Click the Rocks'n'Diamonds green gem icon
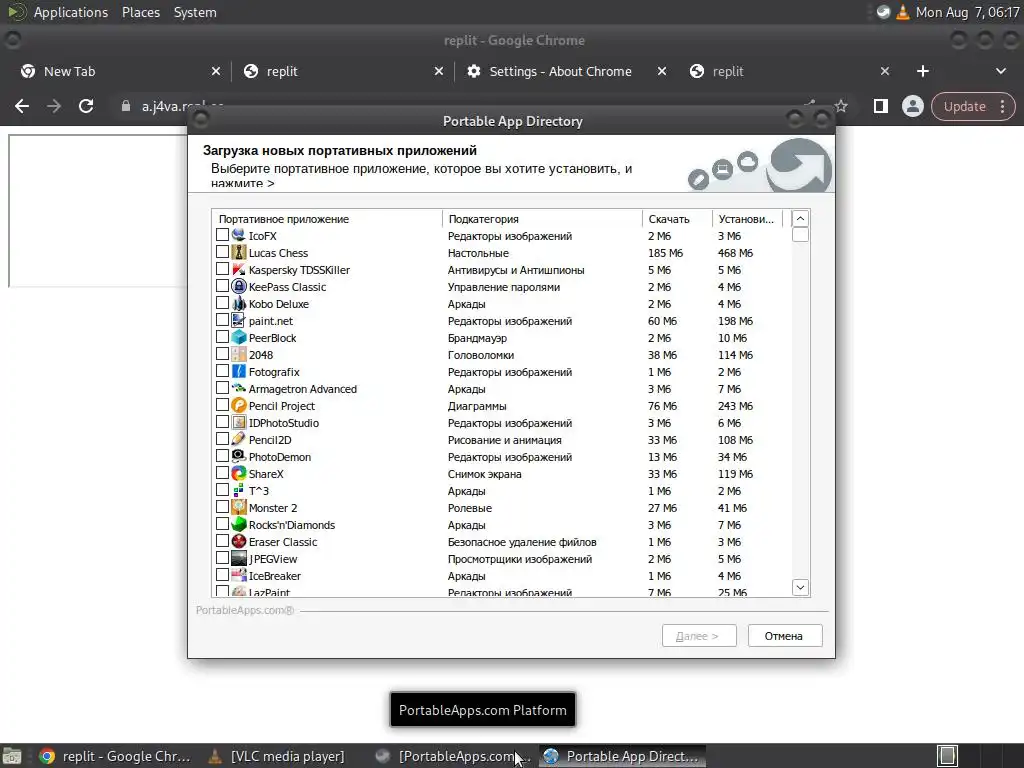Image resolution: width=1024 pixels, height=768 pixels. [239, 524]
